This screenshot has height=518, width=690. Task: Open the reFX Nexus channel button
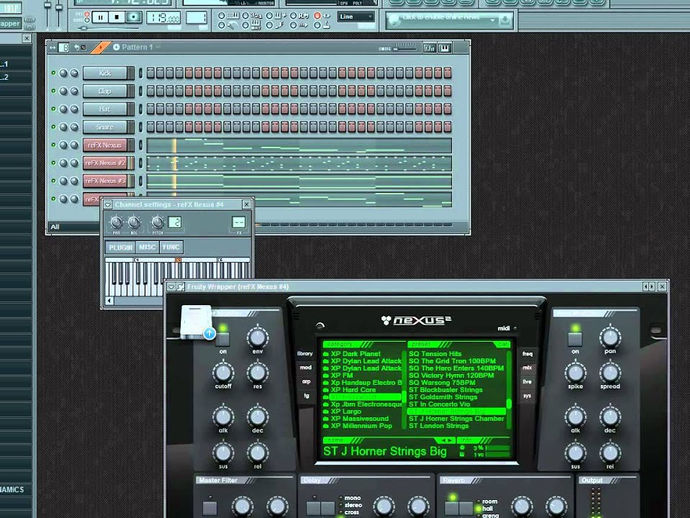[106, 145]
